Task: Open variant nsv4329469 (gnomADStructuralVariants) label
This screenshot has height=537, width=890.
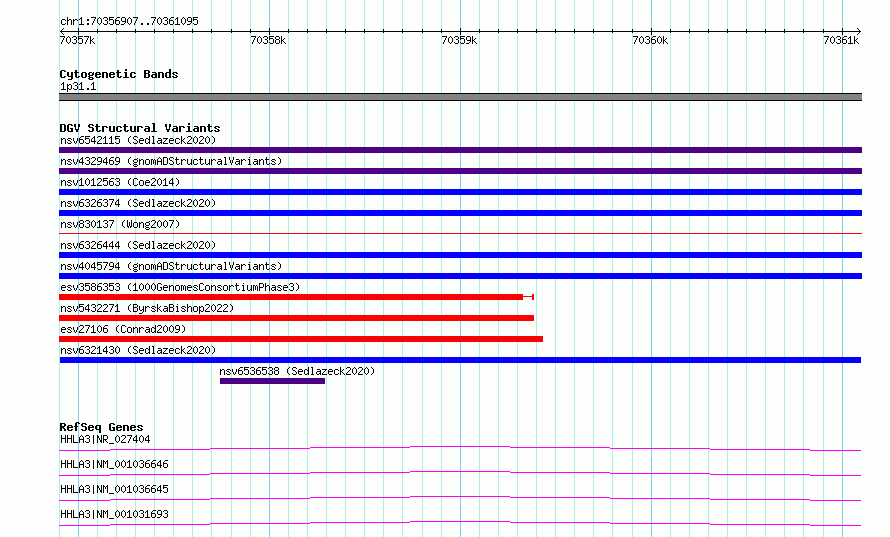Action: pyautogui.click(x=171, y=161)
